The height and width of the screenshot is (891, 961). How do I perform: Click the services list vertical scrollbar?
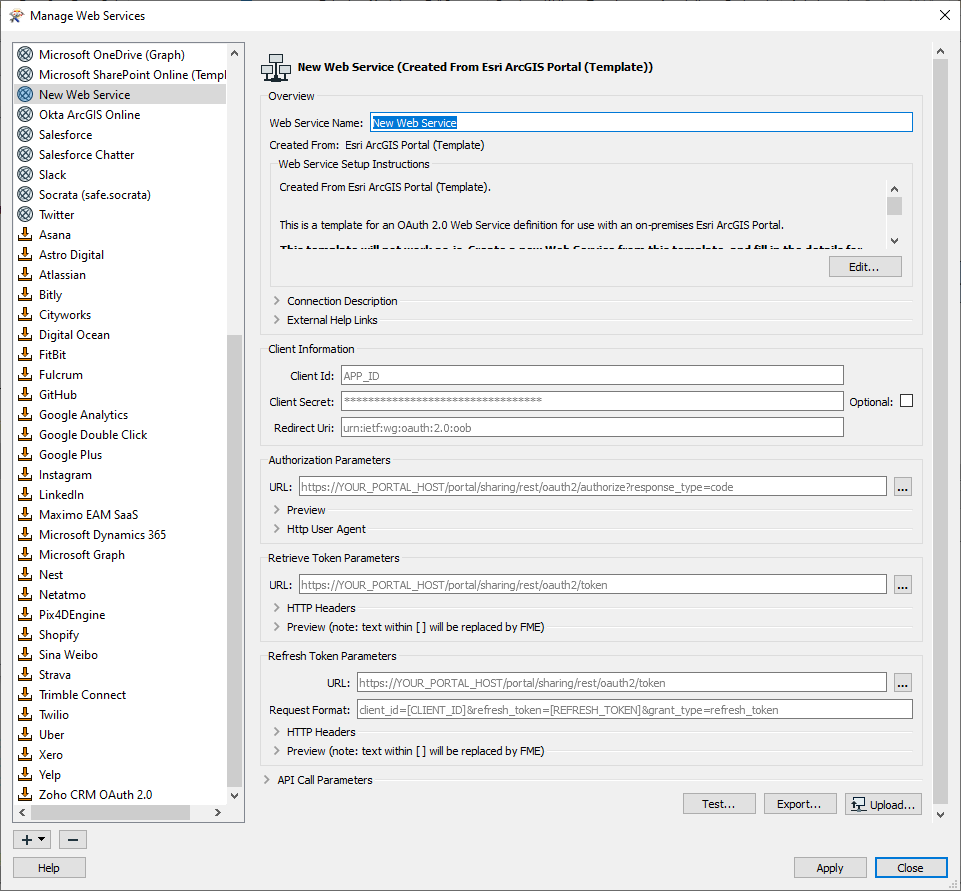tap(234, 560)
